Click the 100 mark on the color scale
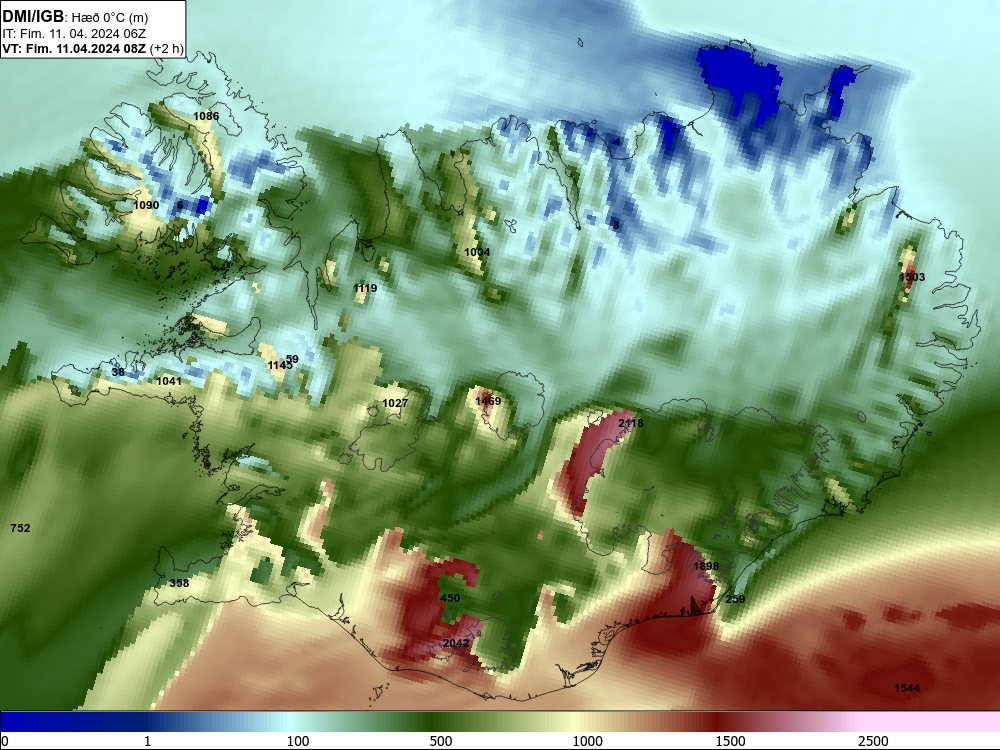The image size is (1000, 750). coord(298,741)
